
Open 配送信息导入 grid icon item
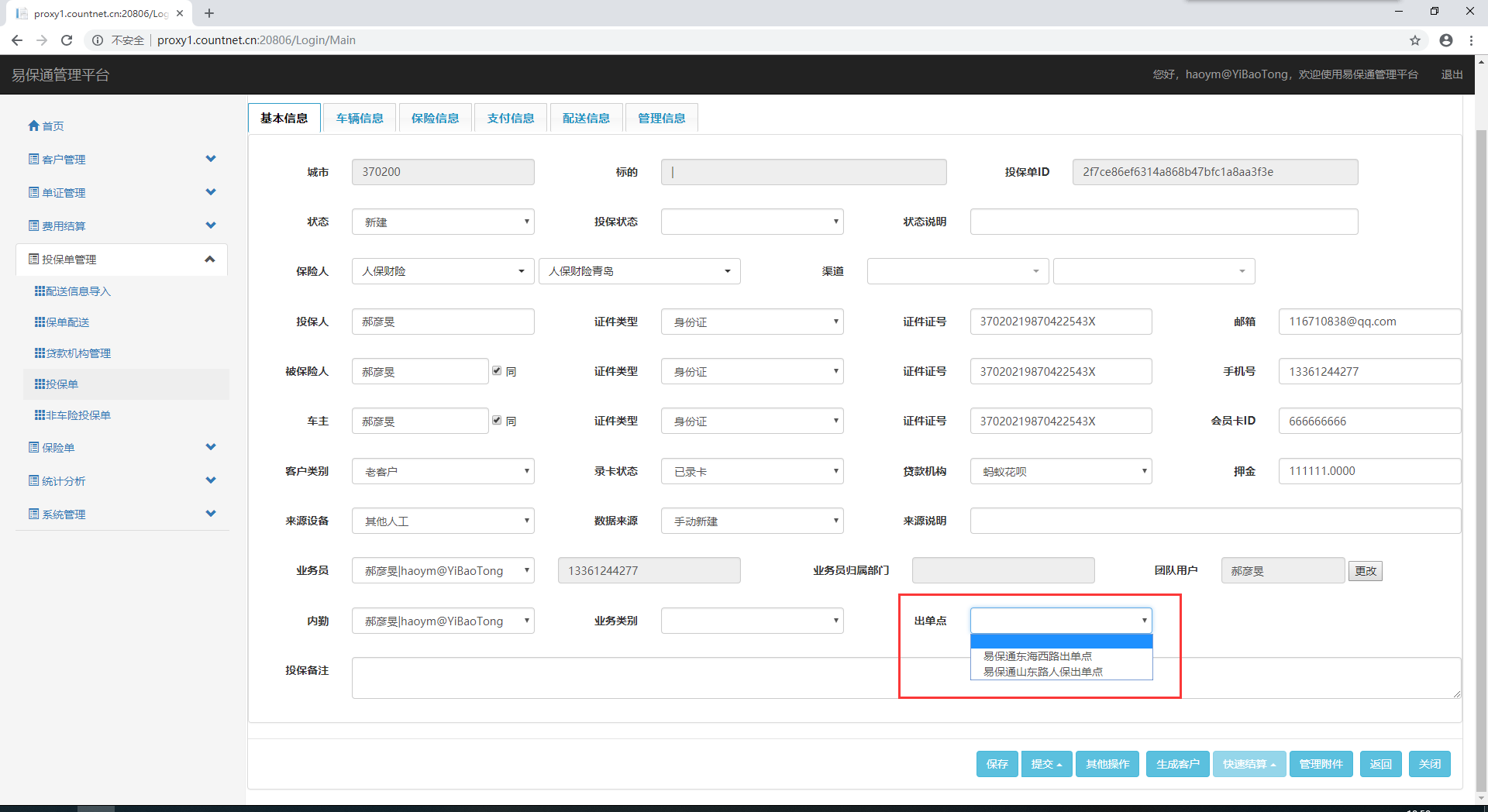tap(72, 291)
